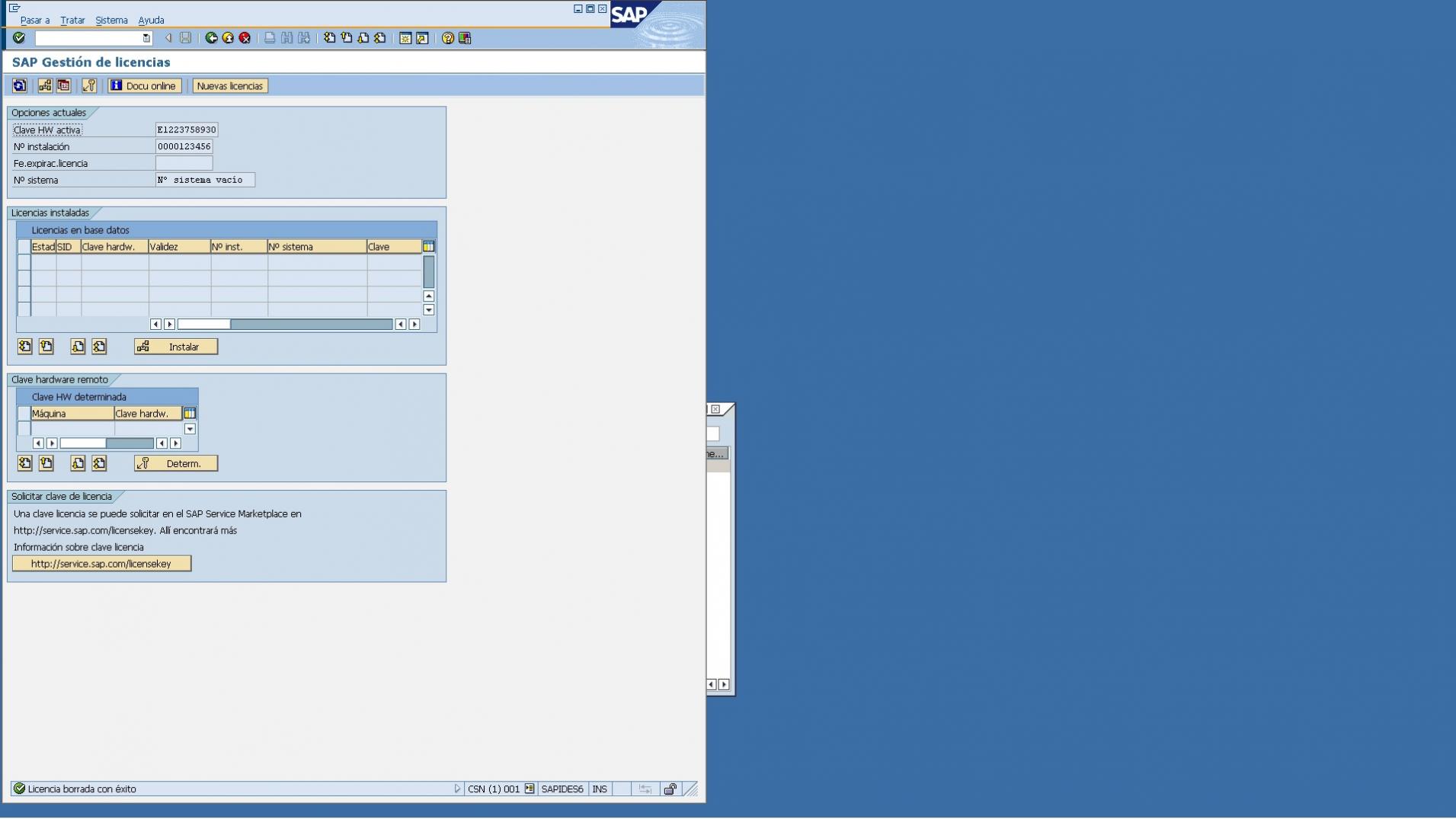Click the Create Shortcut icon

click(422, 38)
